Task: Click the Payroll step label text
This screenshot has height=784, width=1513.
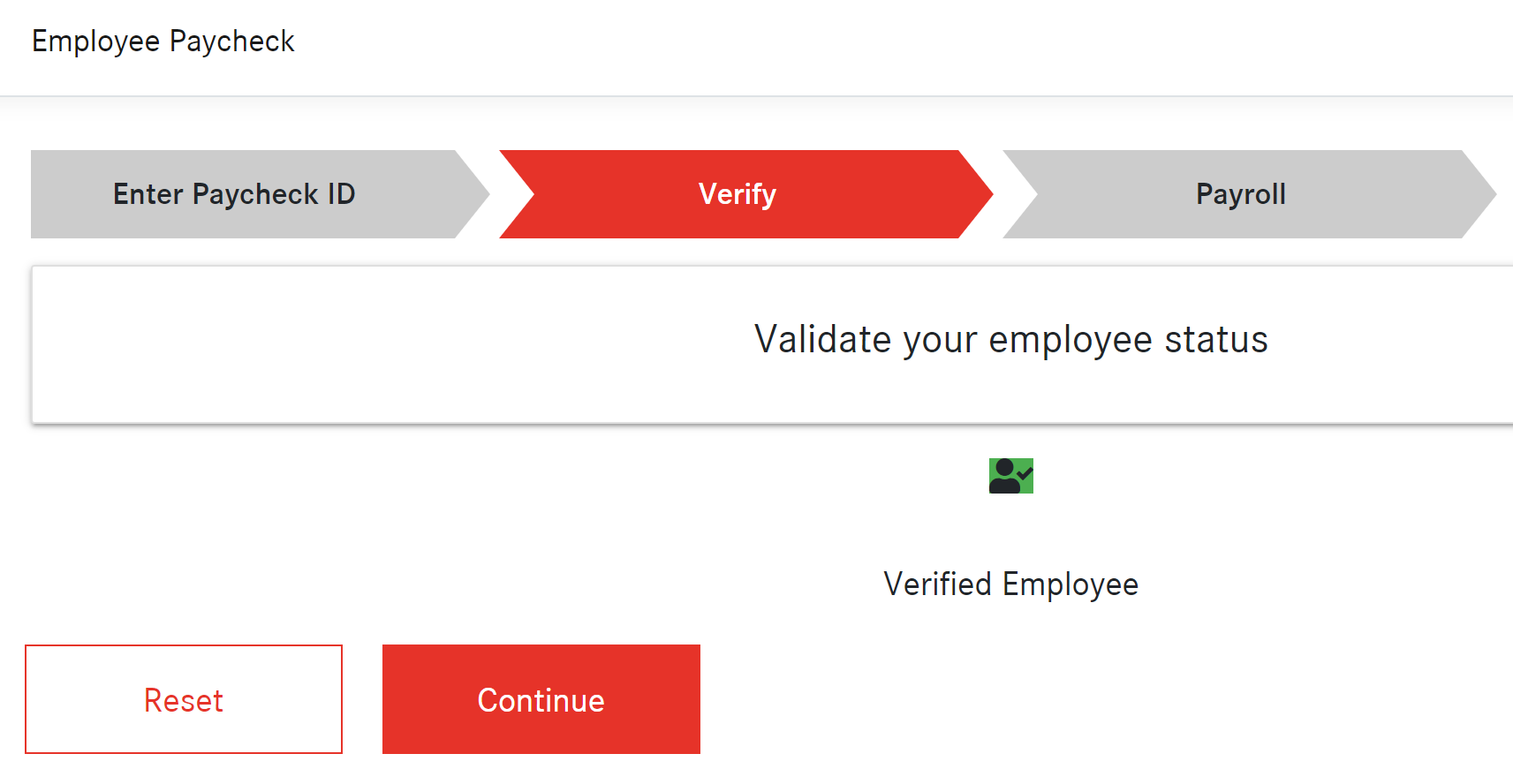Action: (x=1240, y=194)
